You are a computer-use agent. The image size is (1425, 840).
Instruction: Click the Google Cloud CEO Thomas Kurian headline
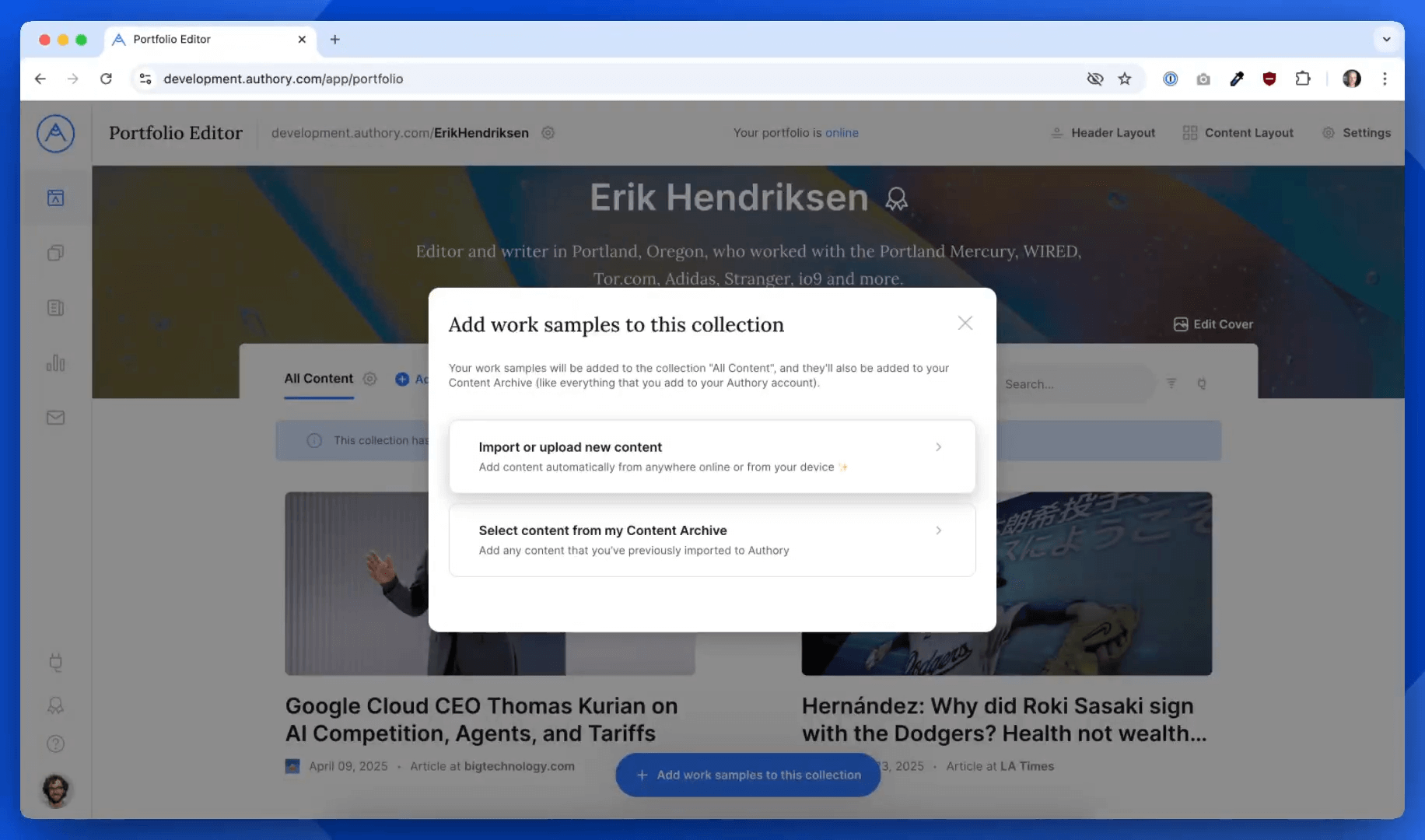481,719
